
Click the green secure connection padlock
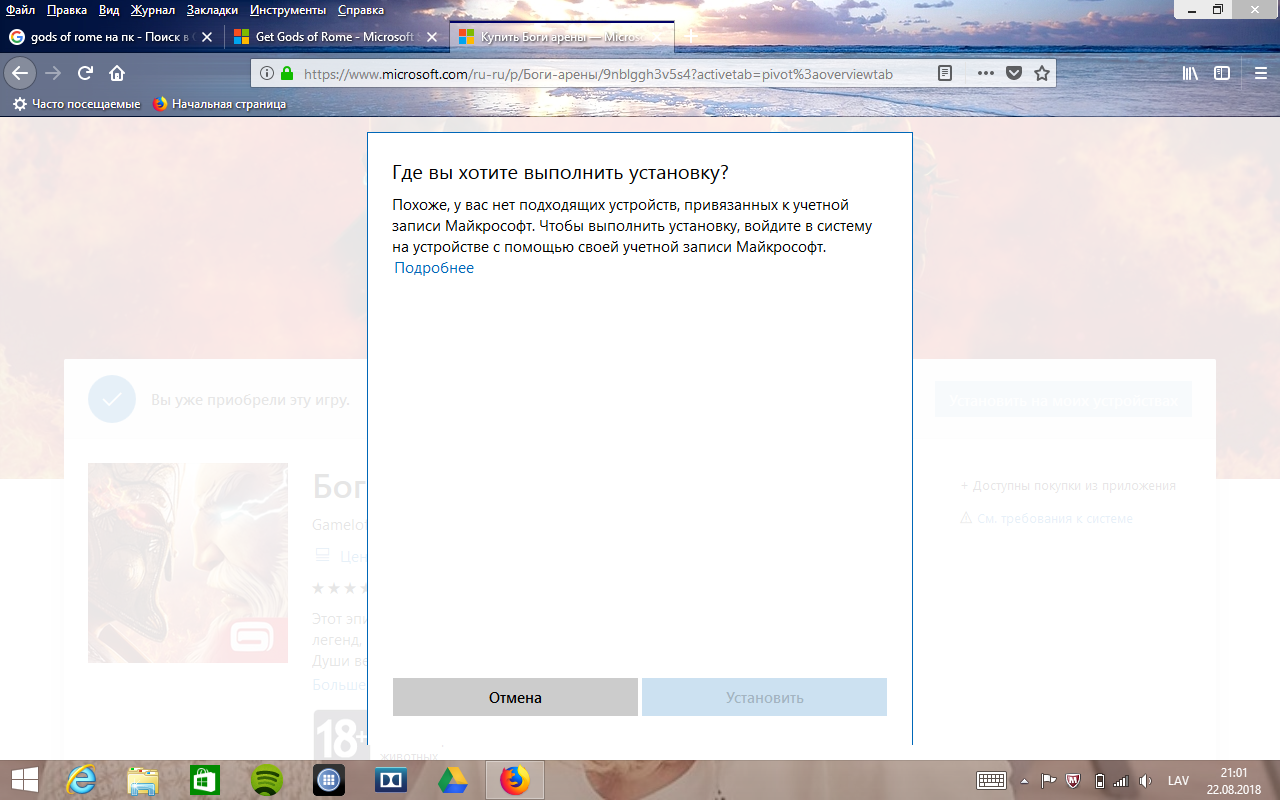point(287,73)
